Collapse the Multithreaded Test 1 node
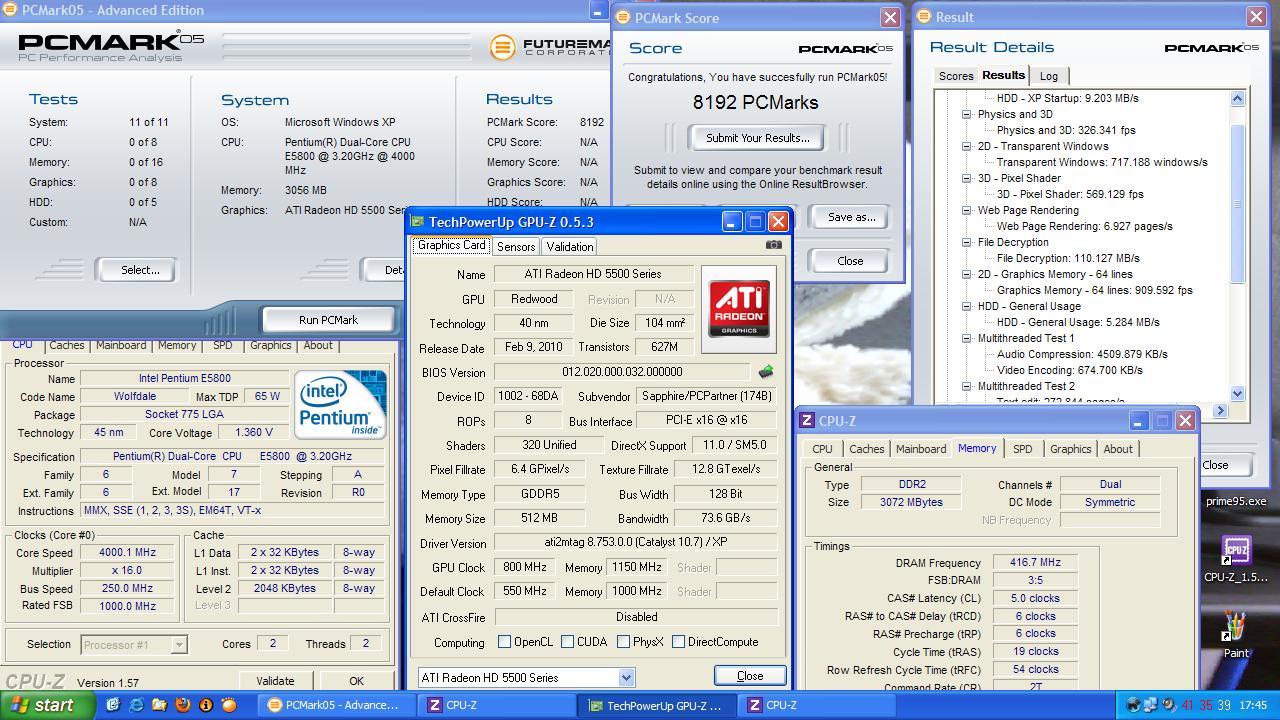The height and width of the screenshot is (720, 1280). (x=967, y=338)
